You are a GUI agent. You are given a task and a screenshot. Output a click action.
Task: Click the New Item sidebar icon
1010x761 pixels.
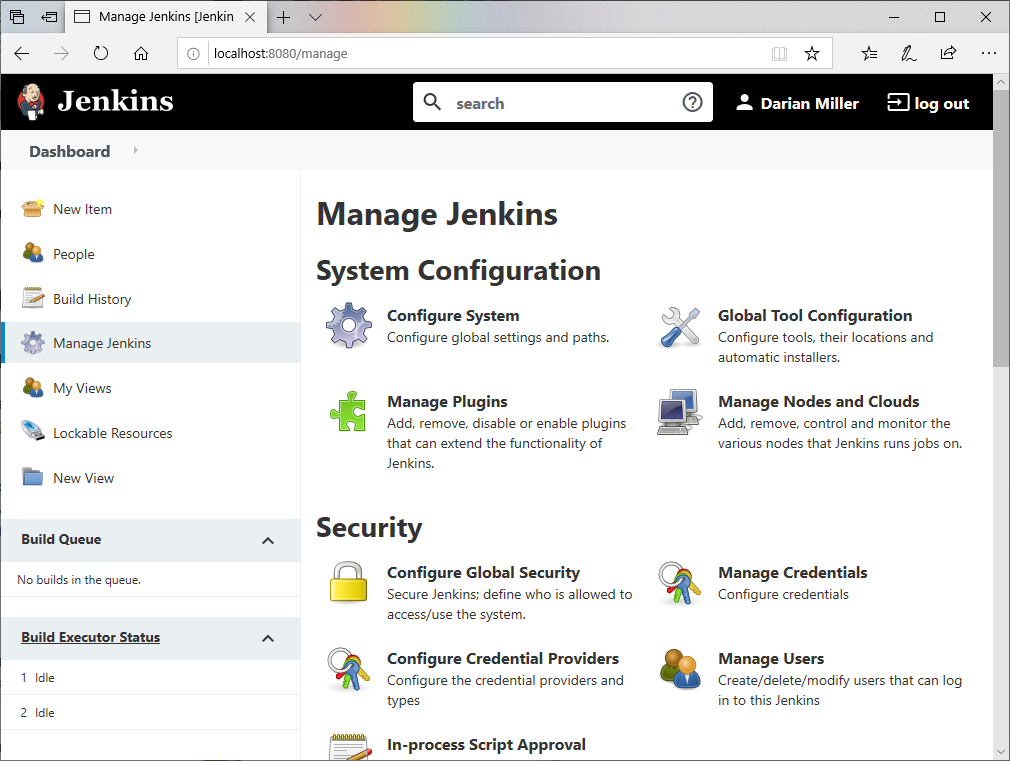coord(31,208)
